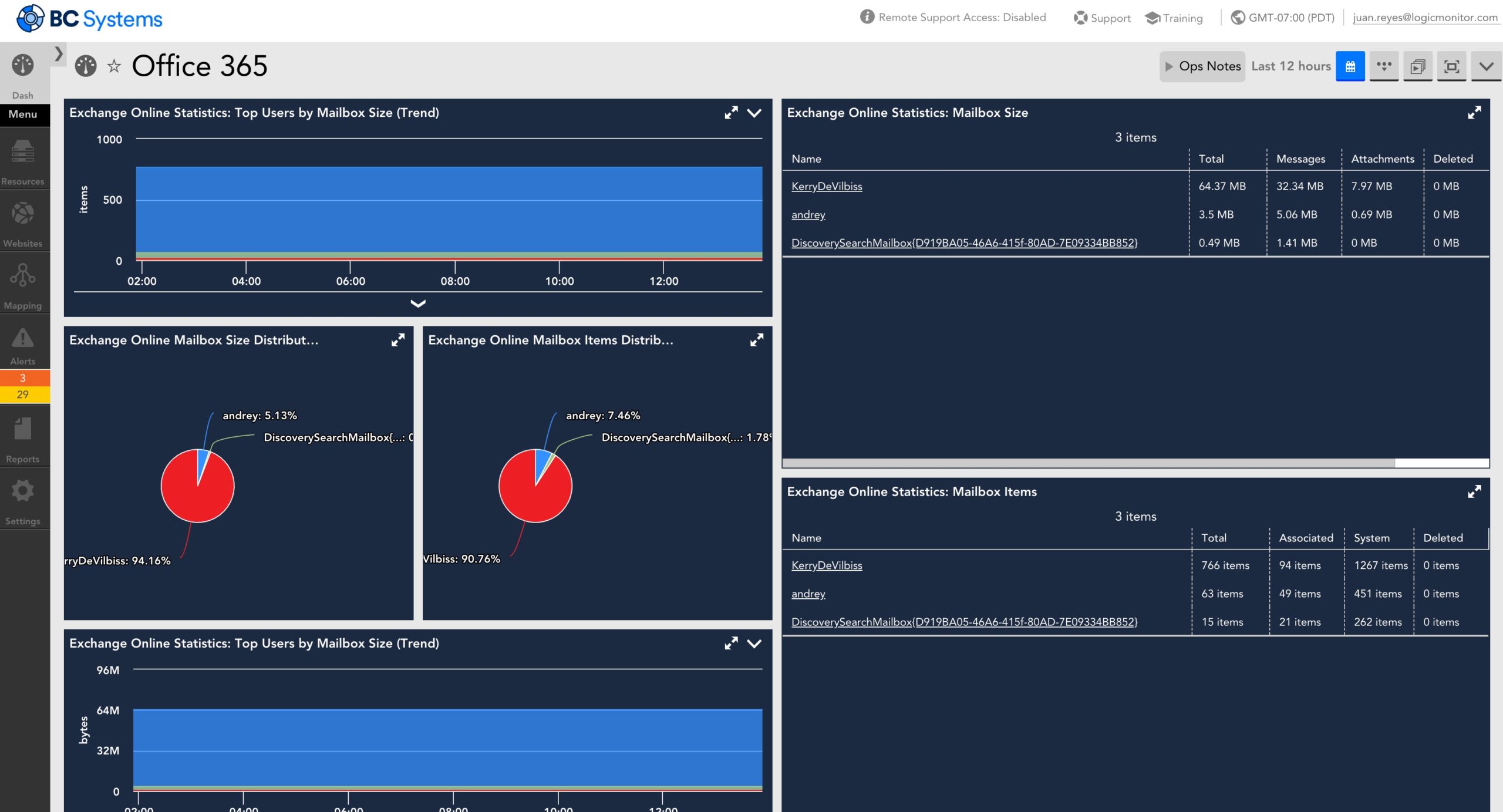1503x812 pixels.
Task: Sort Mailbox Size table by Deleted
Action: click(x=1453, y=159)
